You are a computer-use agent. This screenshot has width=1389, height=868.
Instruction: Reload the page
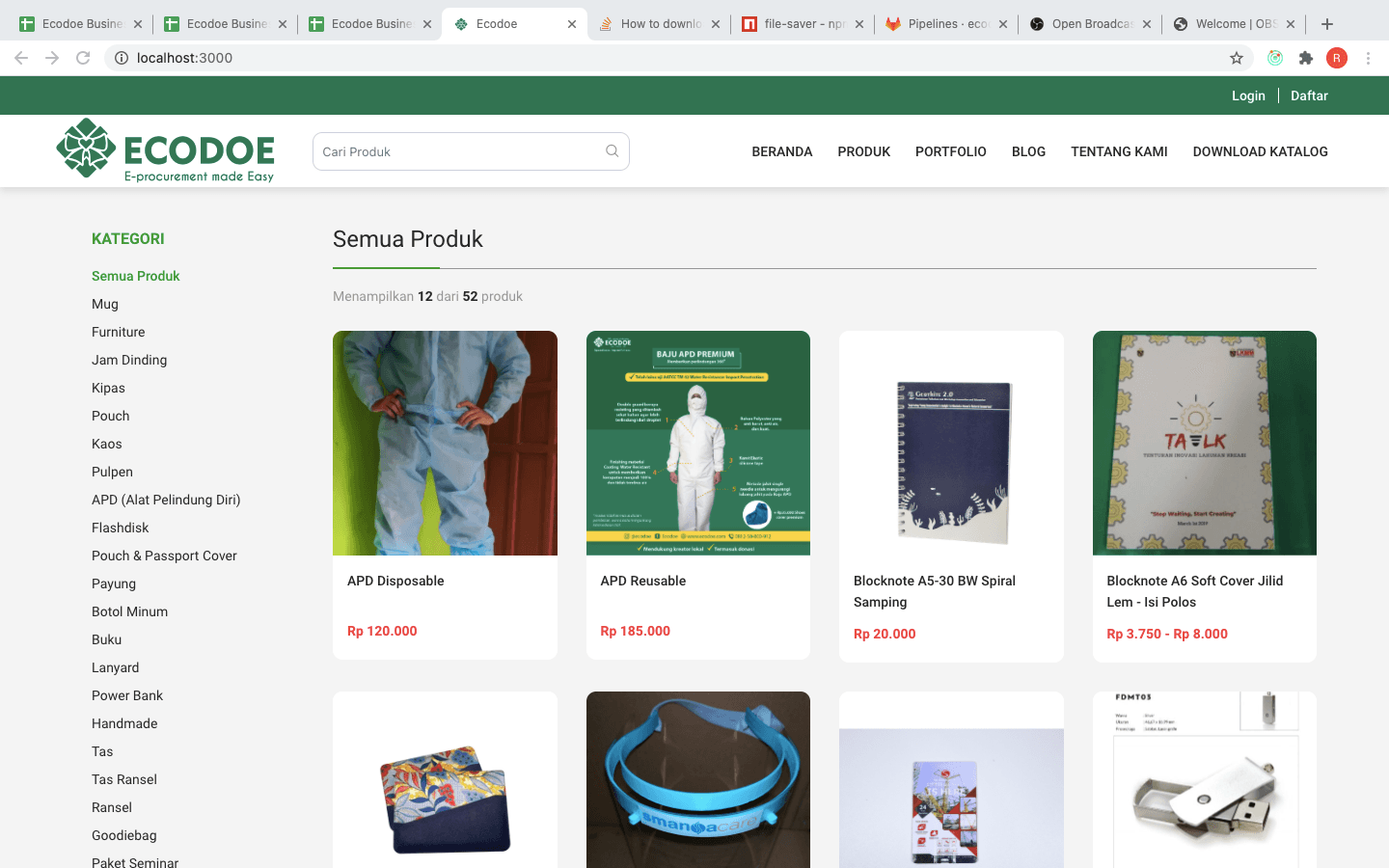pos(83,58)
